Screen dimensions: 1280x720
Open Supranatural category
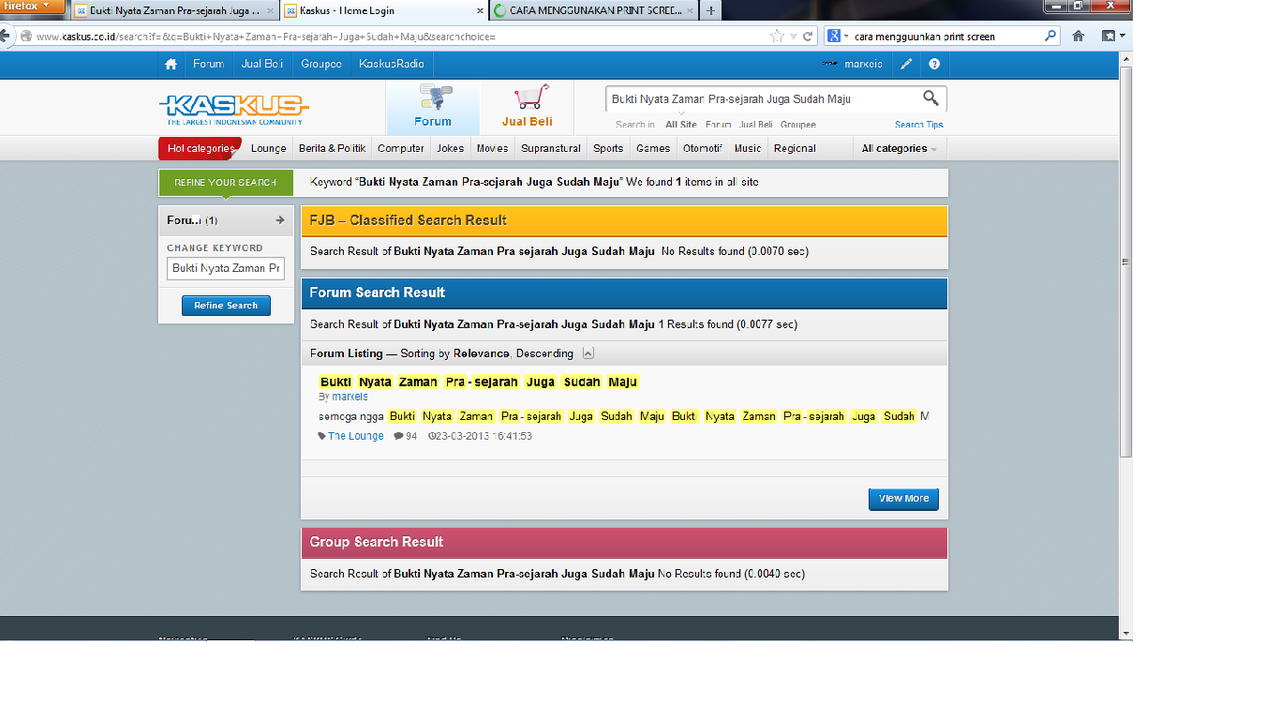click(x=551, y=148)
